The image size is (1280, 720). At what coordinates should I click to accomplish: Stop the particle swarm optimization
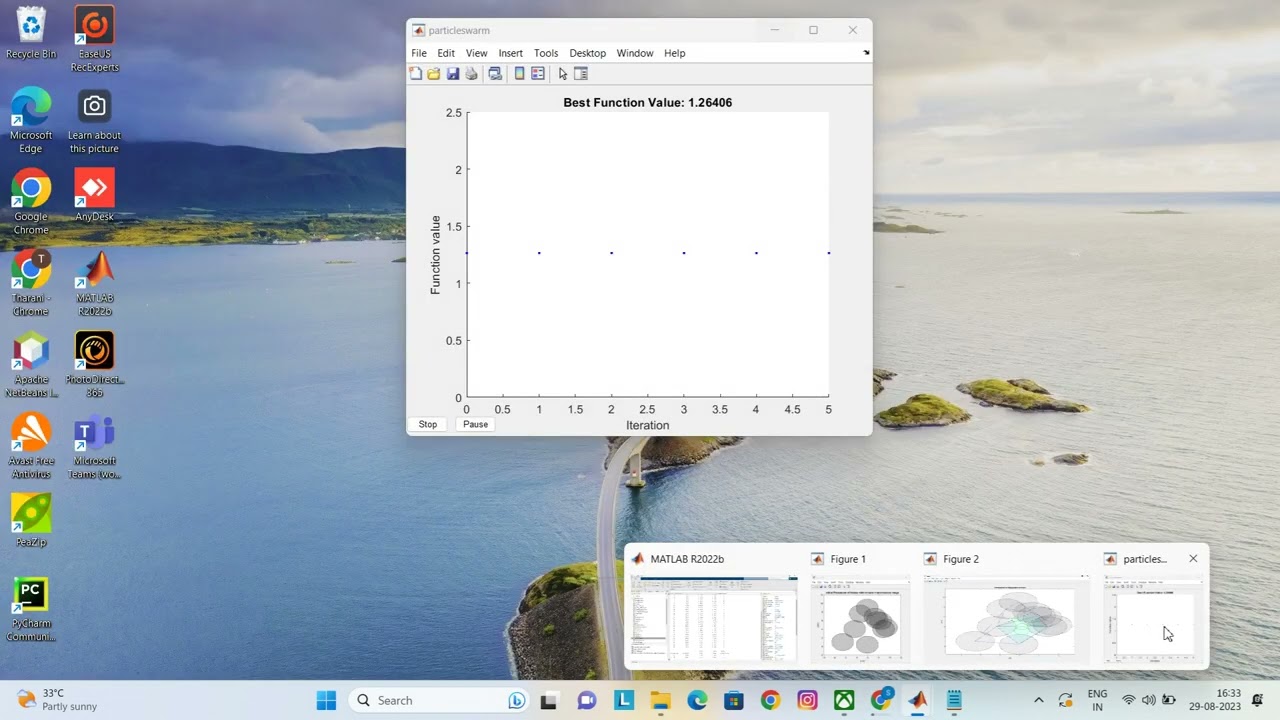[x=428, y=424]
